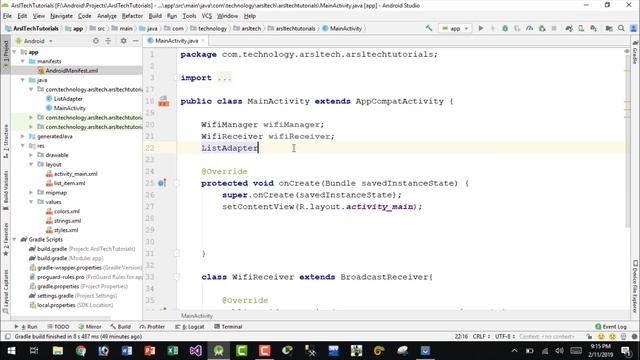The width and height of the screenshot is (640, 360).
Task: Click the override gutter icon beside onCreate
Action: pos(162,183)
